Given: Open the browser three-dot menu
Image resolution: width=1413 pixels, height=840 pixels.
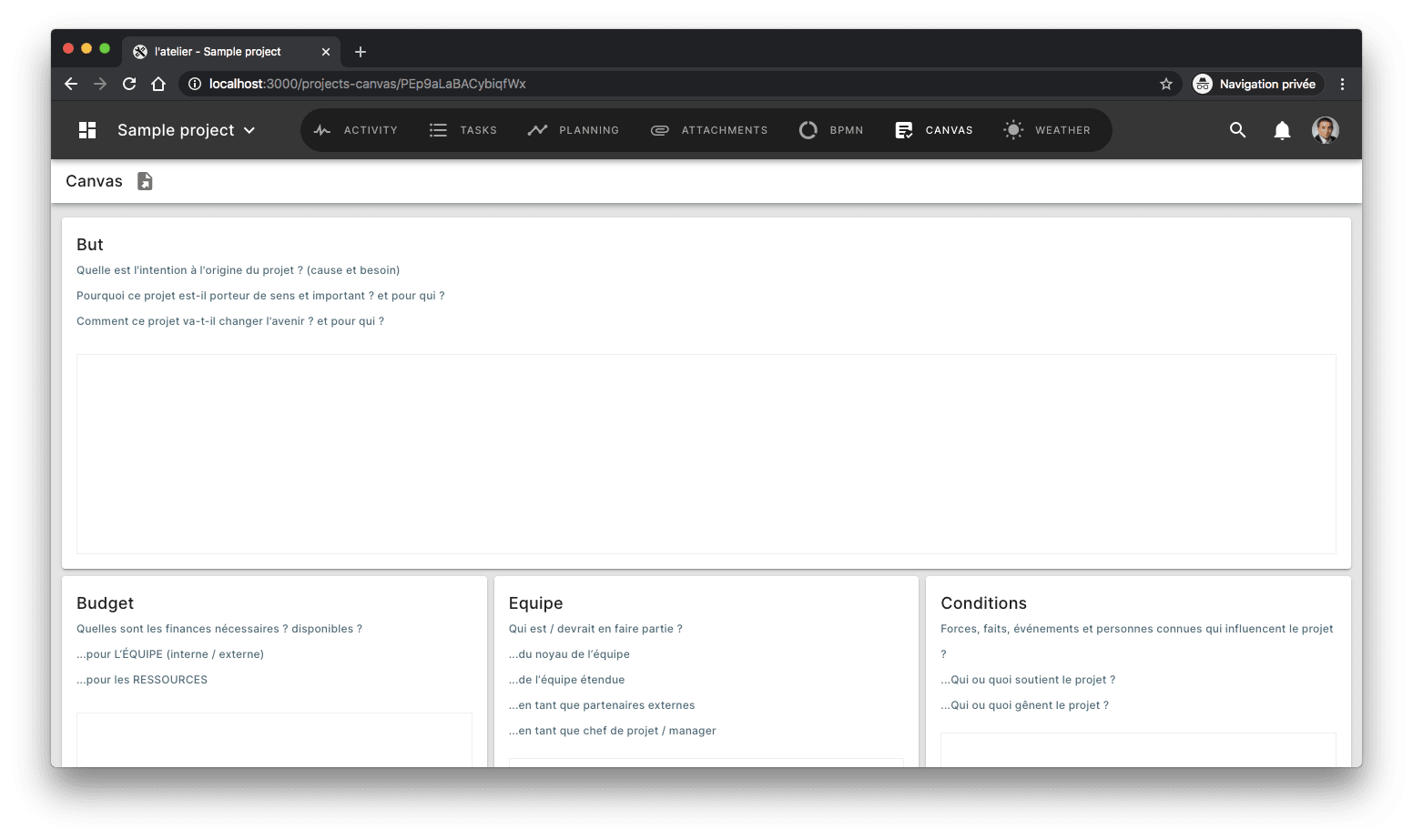Looking at the screenshot, I should (x=1342, y=84).
